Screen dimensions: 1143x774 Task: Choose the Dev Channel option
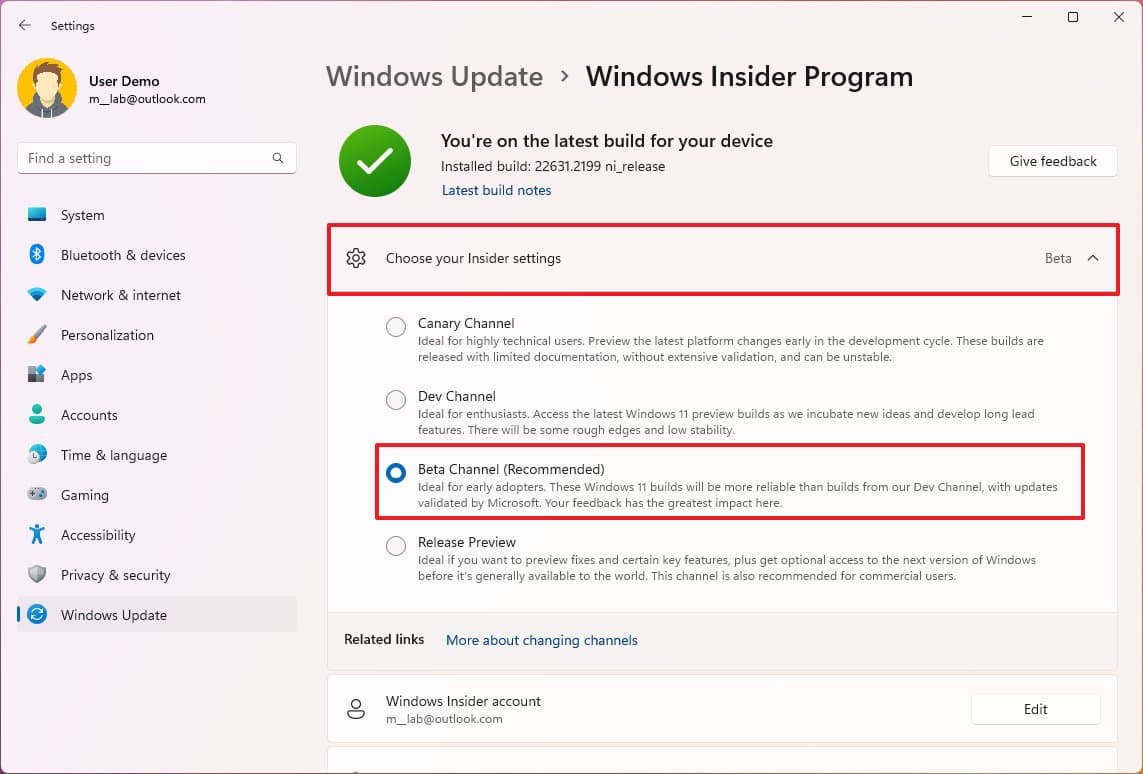[395, 400]
